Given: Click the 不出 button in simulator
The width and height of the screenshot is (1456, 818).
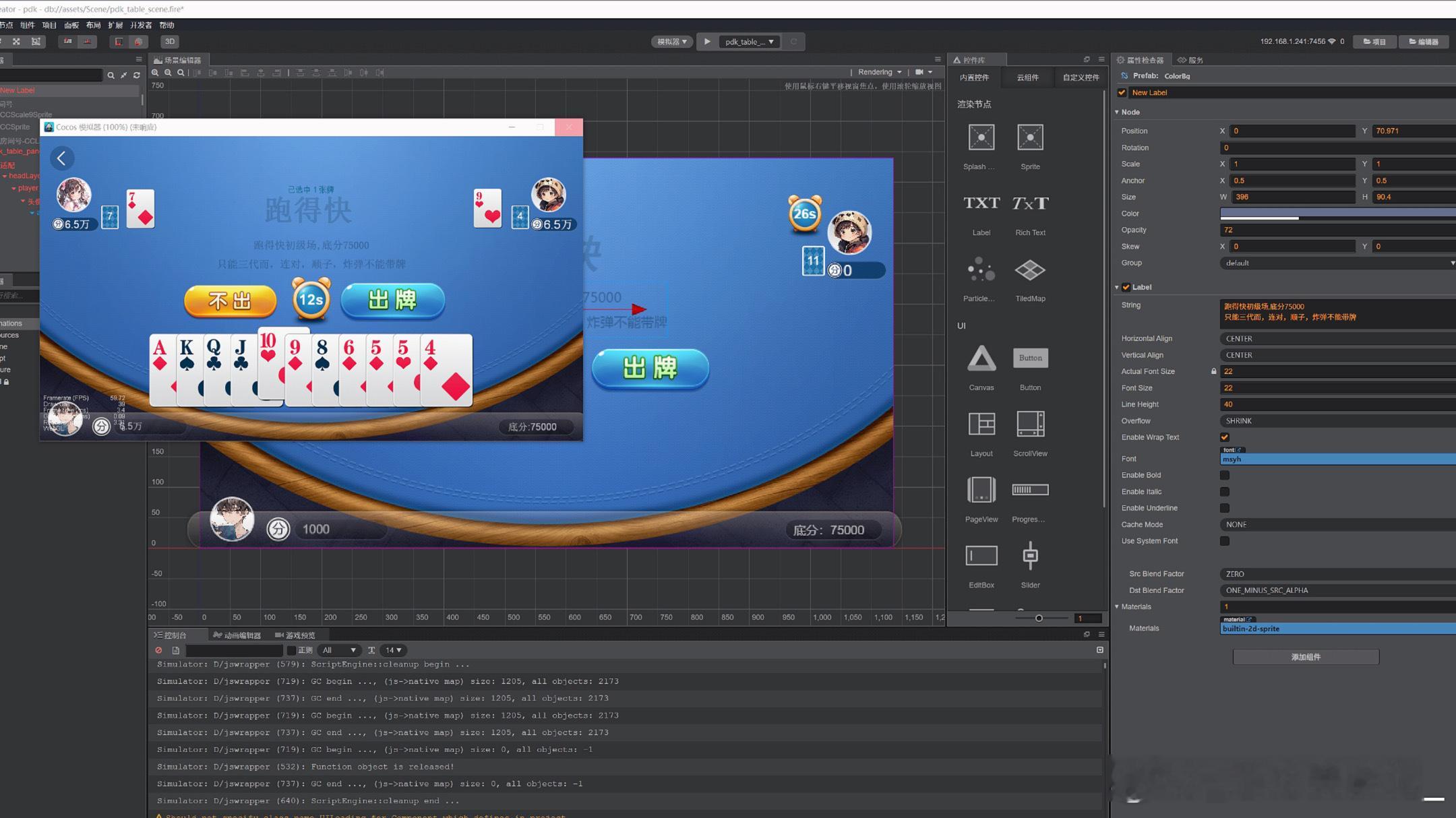Looking at the screenshot, I should [230, 301].
